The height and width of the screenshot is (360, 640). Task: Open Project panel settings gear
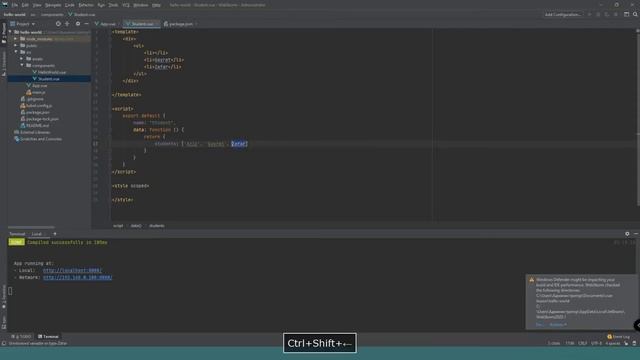tap(78, 24)
